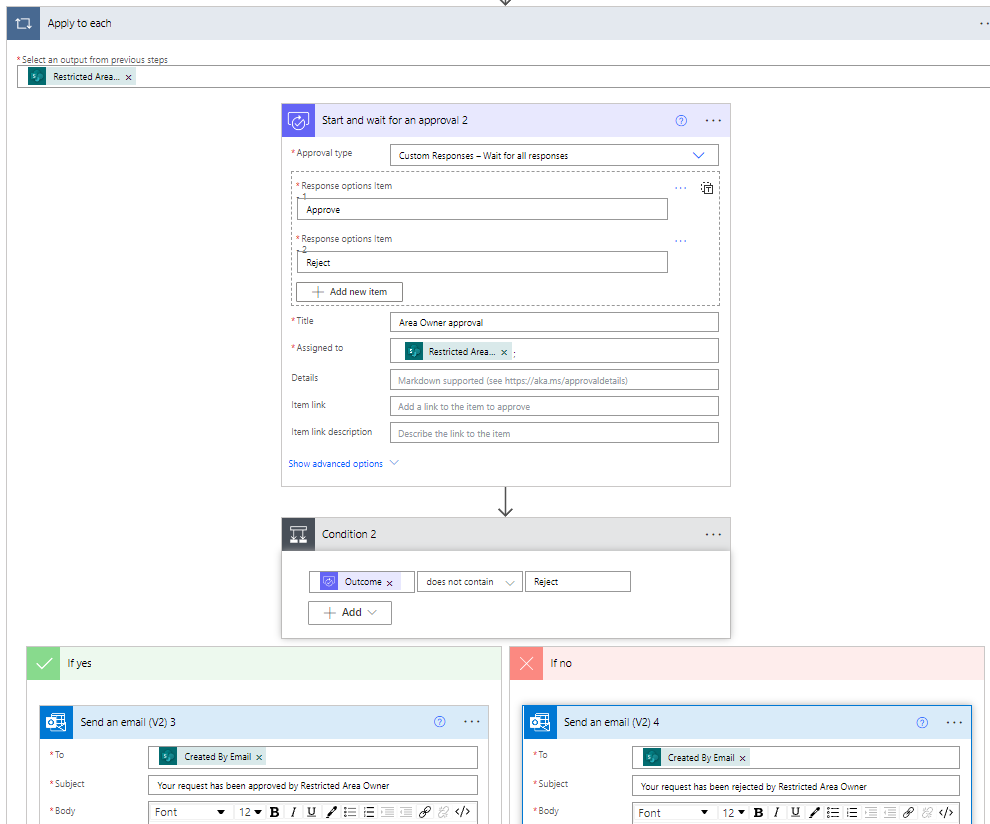
Task: Open help for Start and wait for approval 2
Action: pyautogui.click(x=681, y=121)
